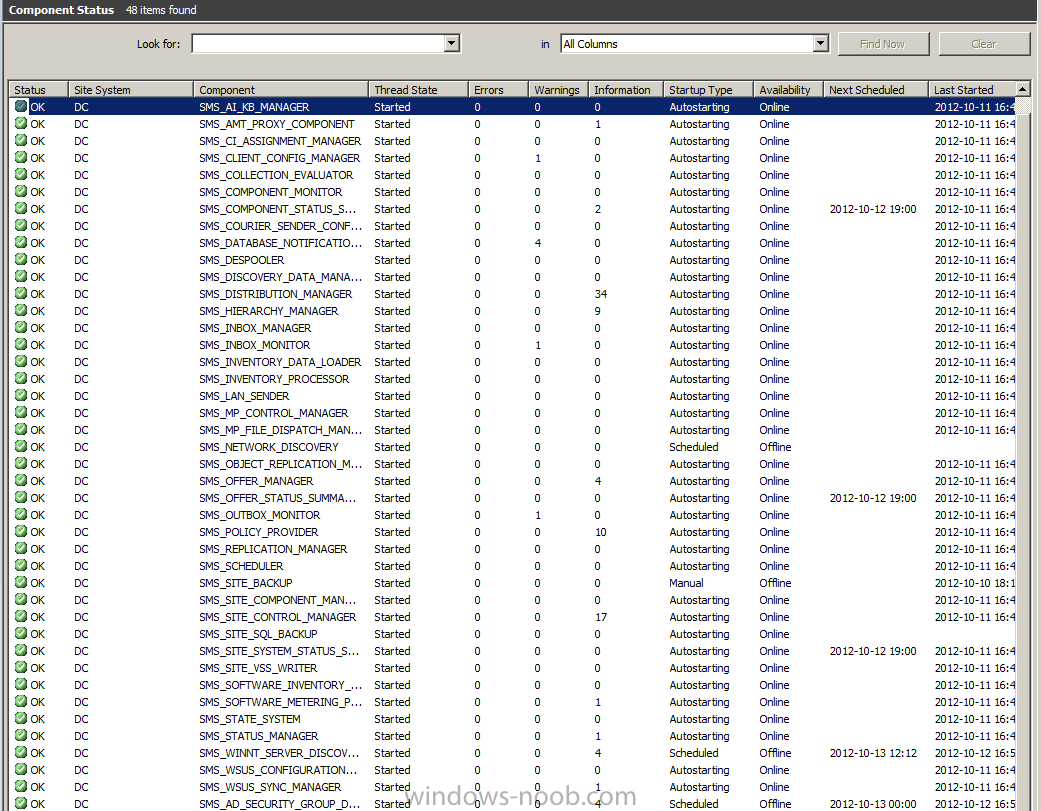1041x811 pixels.
Task: Select the SMS_WINNT_SERVER_DISCOV... component name
Action: pyautogui.click(x=279, y=753)
